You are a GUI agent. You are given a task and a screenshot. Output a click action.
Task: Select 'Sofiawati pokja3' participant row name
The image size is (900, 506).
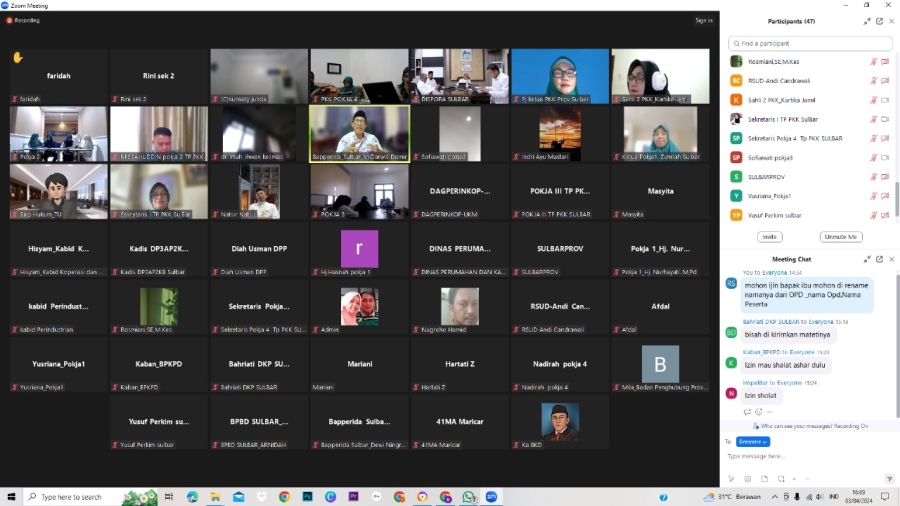770,158
